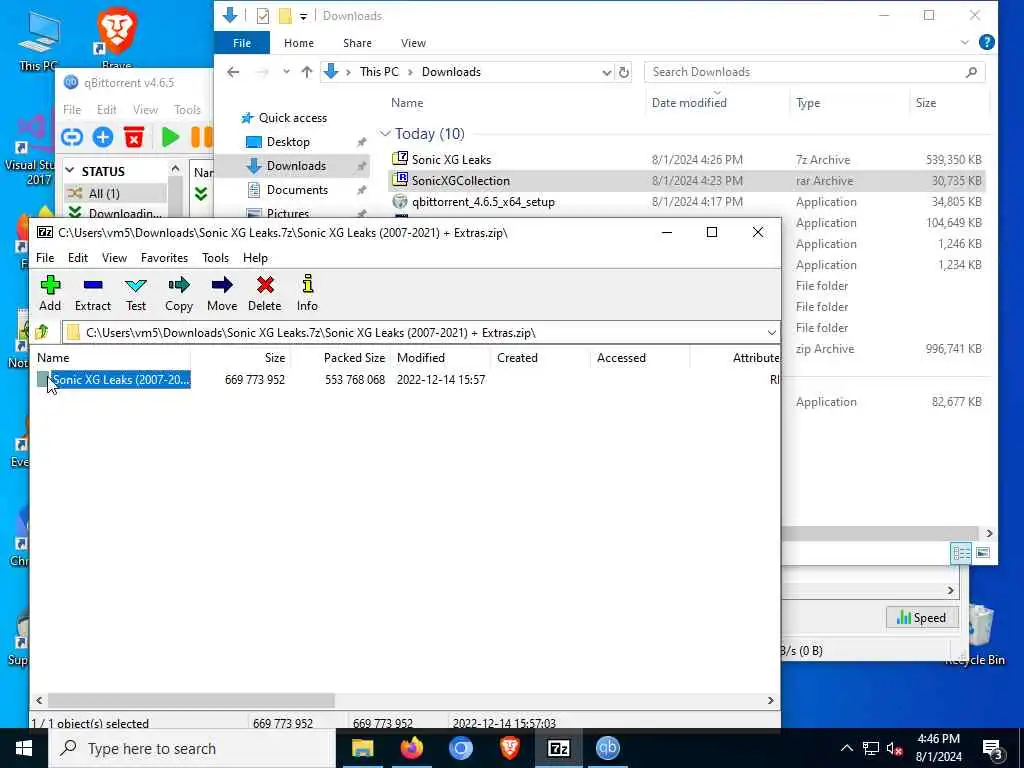The width and height of the screenshot is (1024, 768).
Task: Open Firefox from the taskbar
Action: pyautogui.click(x=411, y=748)
